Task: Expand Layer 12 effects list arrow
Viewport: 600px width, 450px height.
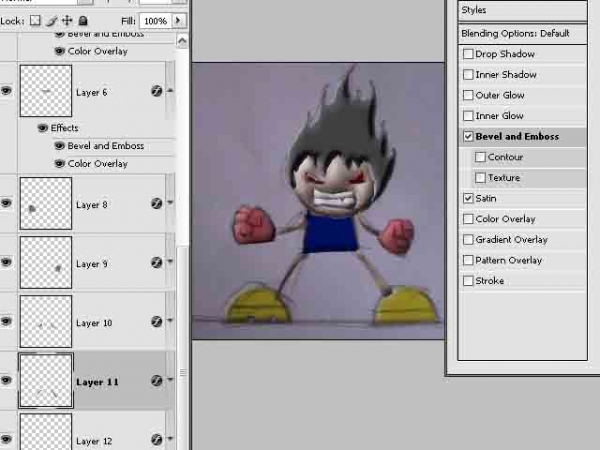Action: [x=170, y=439]
